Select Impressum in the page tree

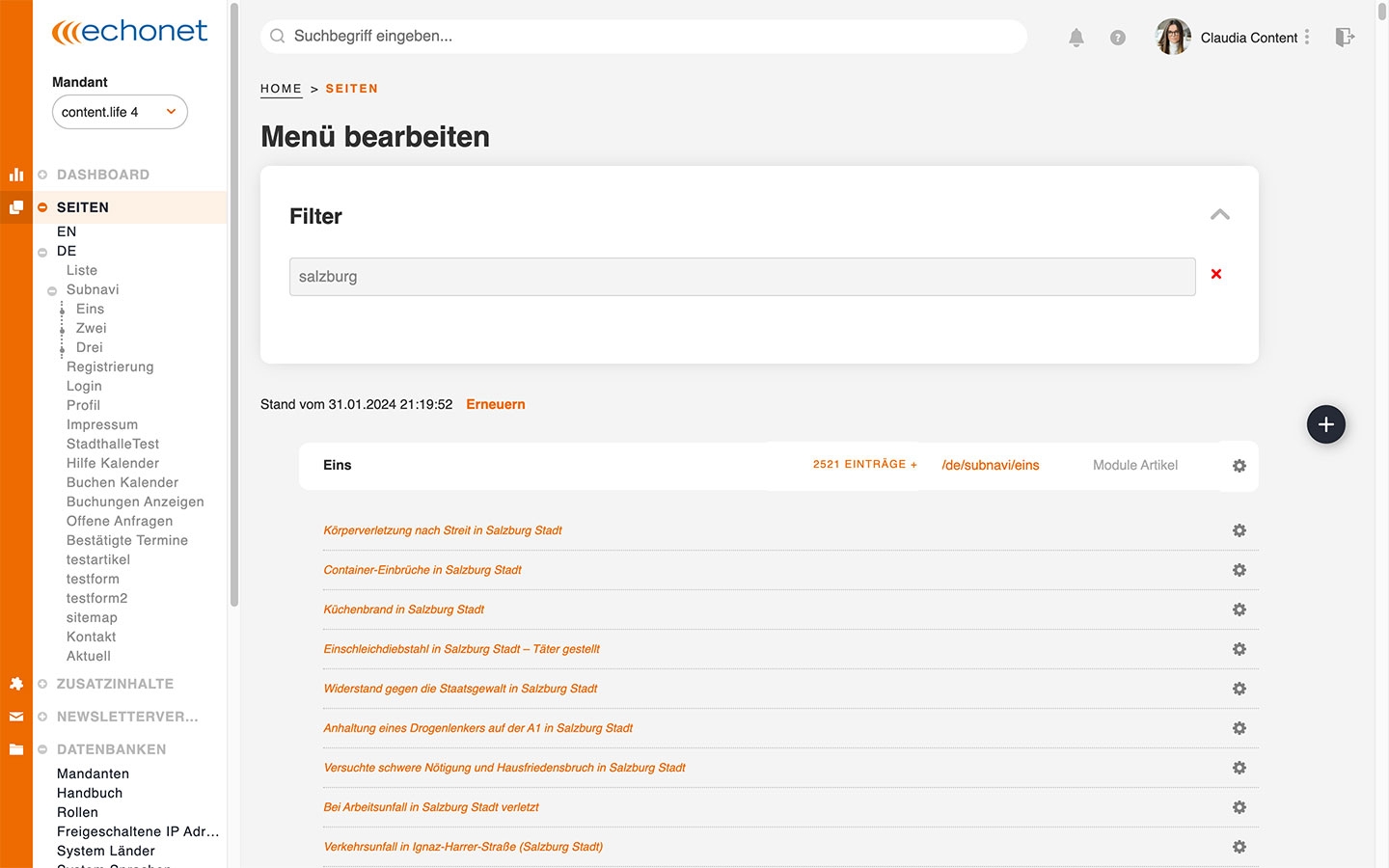pos(102,424)
